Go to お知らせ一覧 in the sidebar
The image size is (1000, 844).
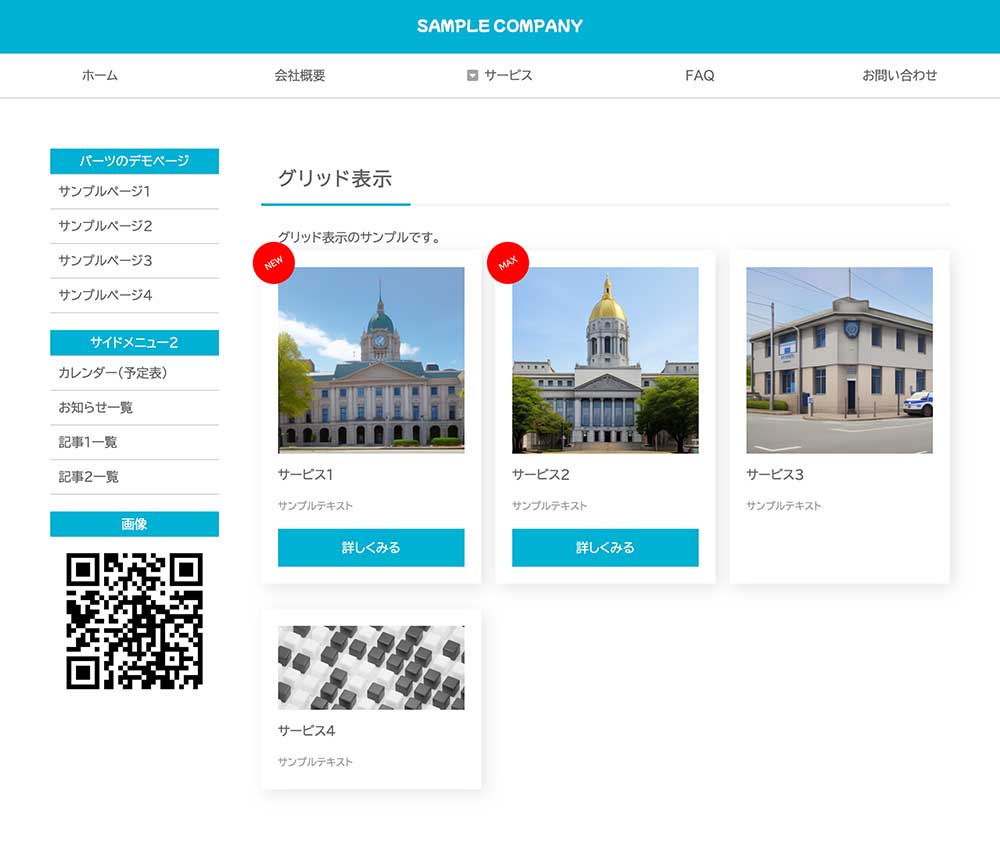(135, 407)
